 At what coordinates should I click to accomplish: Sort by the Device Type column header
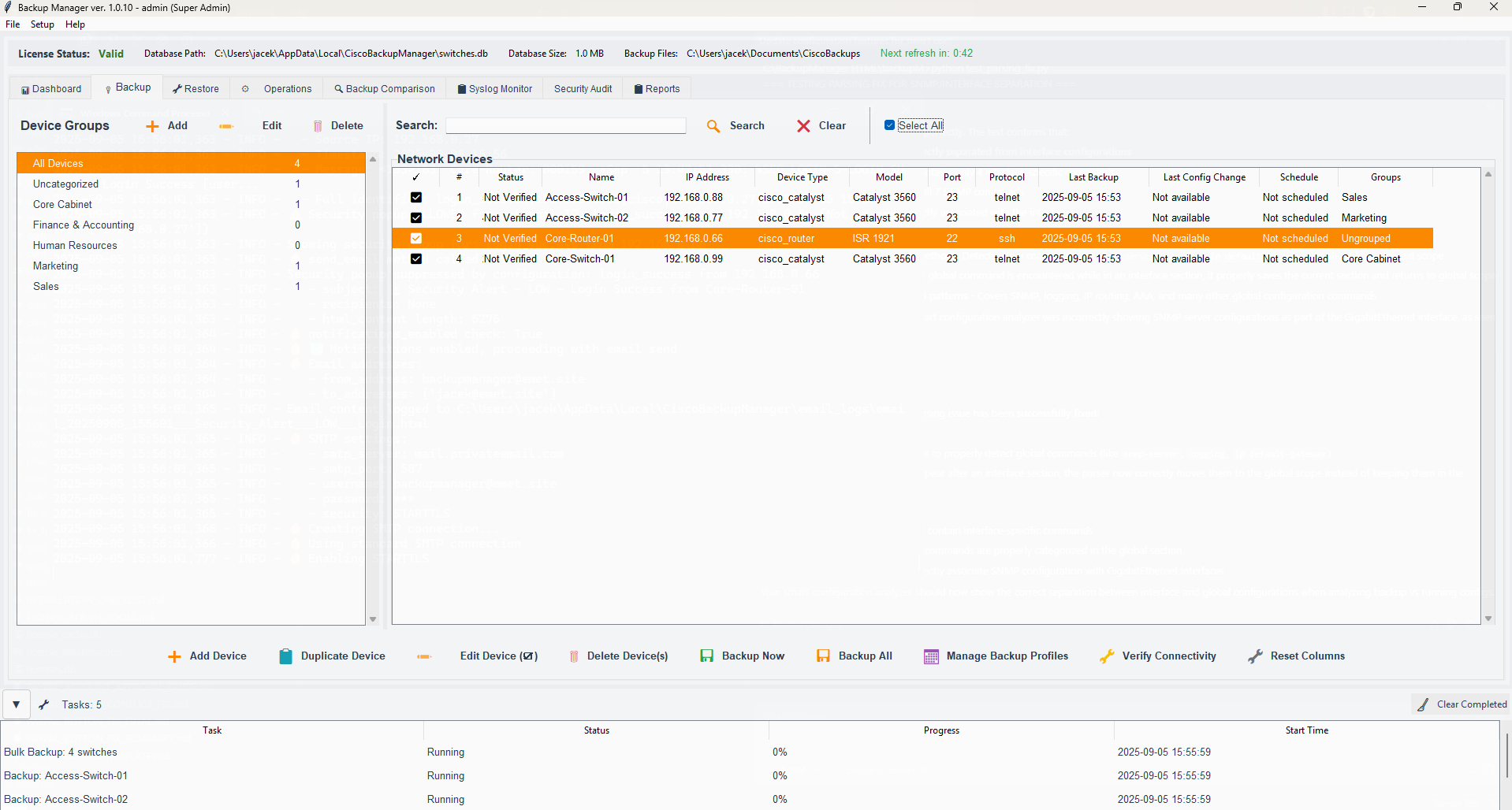(802, 177)
